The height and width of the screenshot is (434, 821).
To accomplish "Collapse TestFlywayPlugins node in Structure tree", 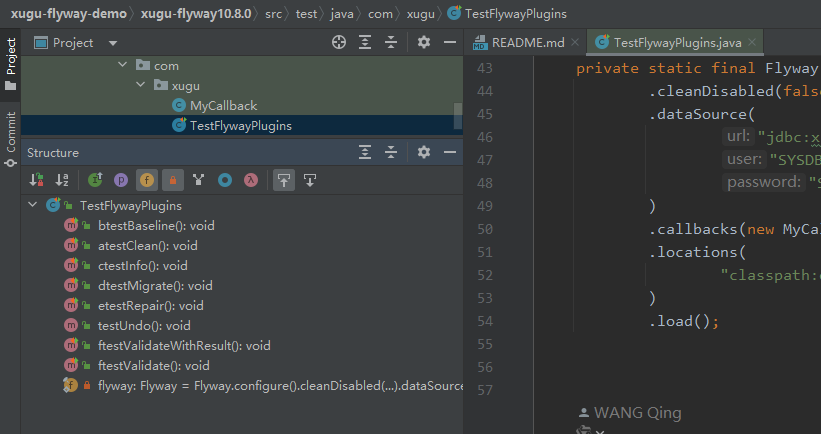I will click(x=33, y=205).
